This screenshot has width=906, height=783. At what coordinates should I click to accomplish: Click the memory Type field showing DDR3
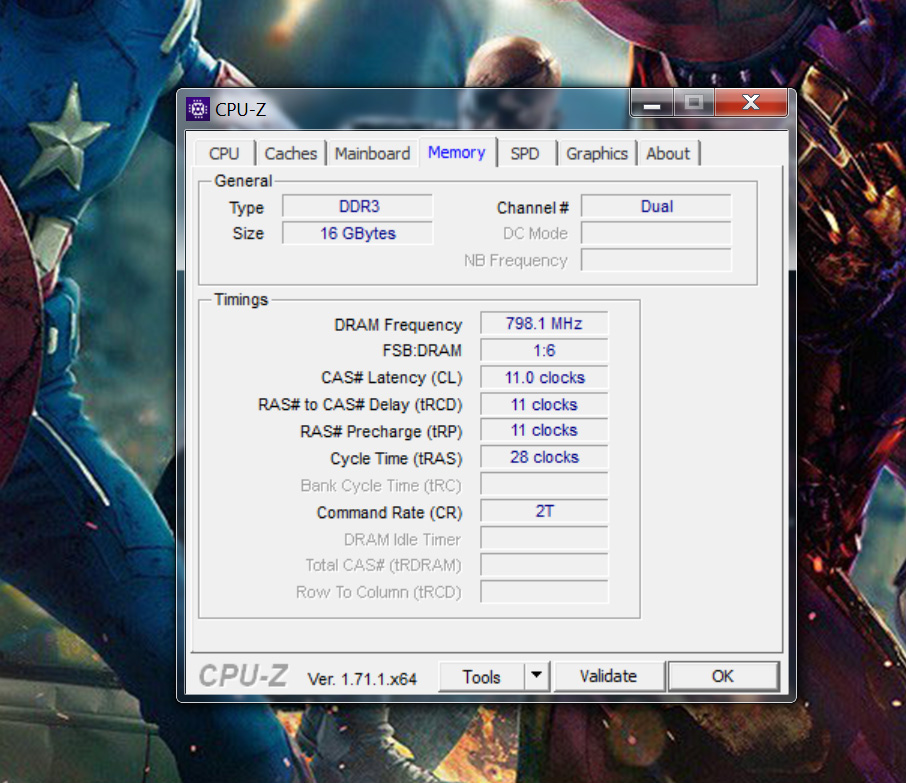pyautogui.click(x=358, y=206)
